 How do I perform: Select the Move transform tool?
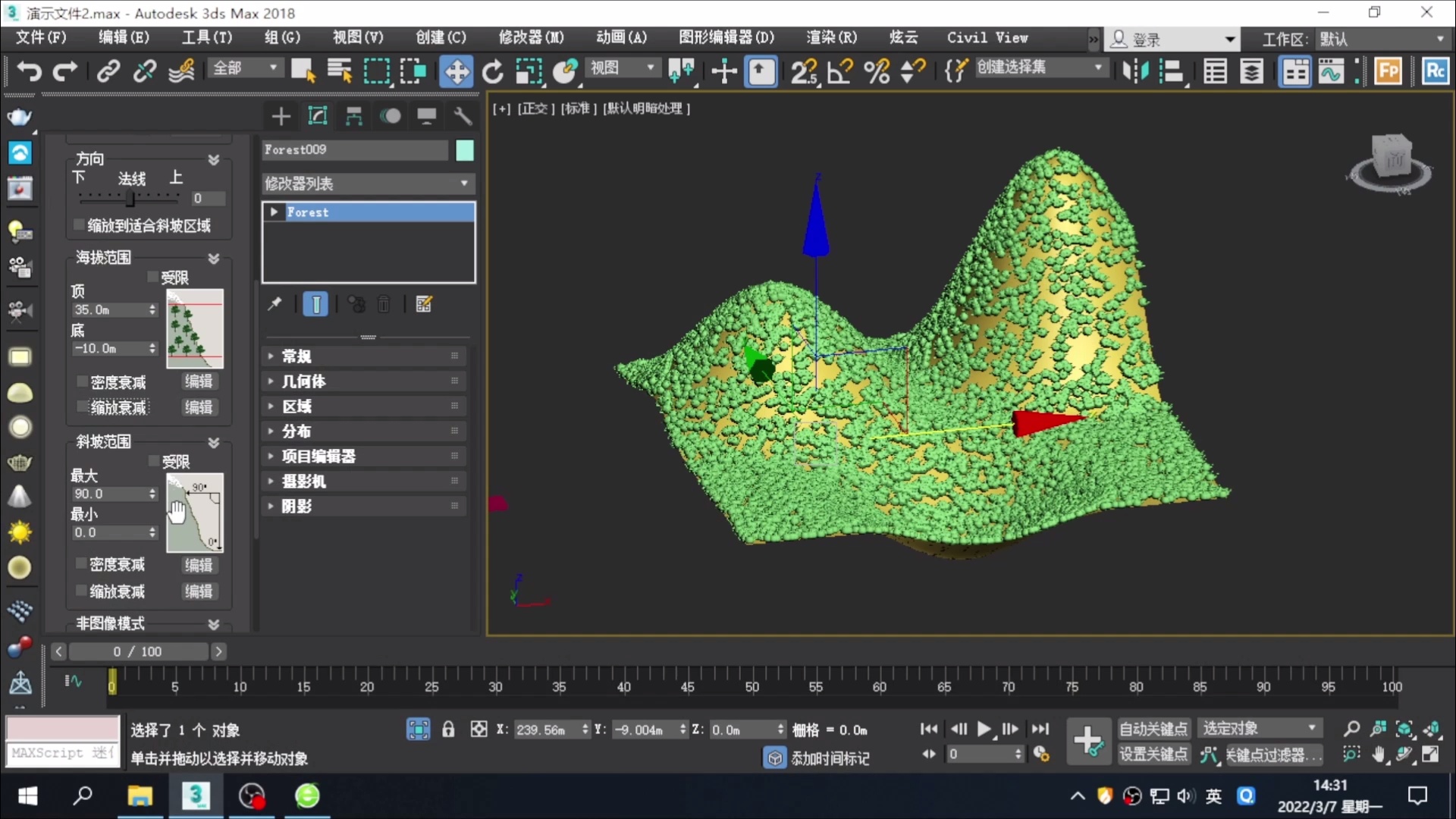456,72
